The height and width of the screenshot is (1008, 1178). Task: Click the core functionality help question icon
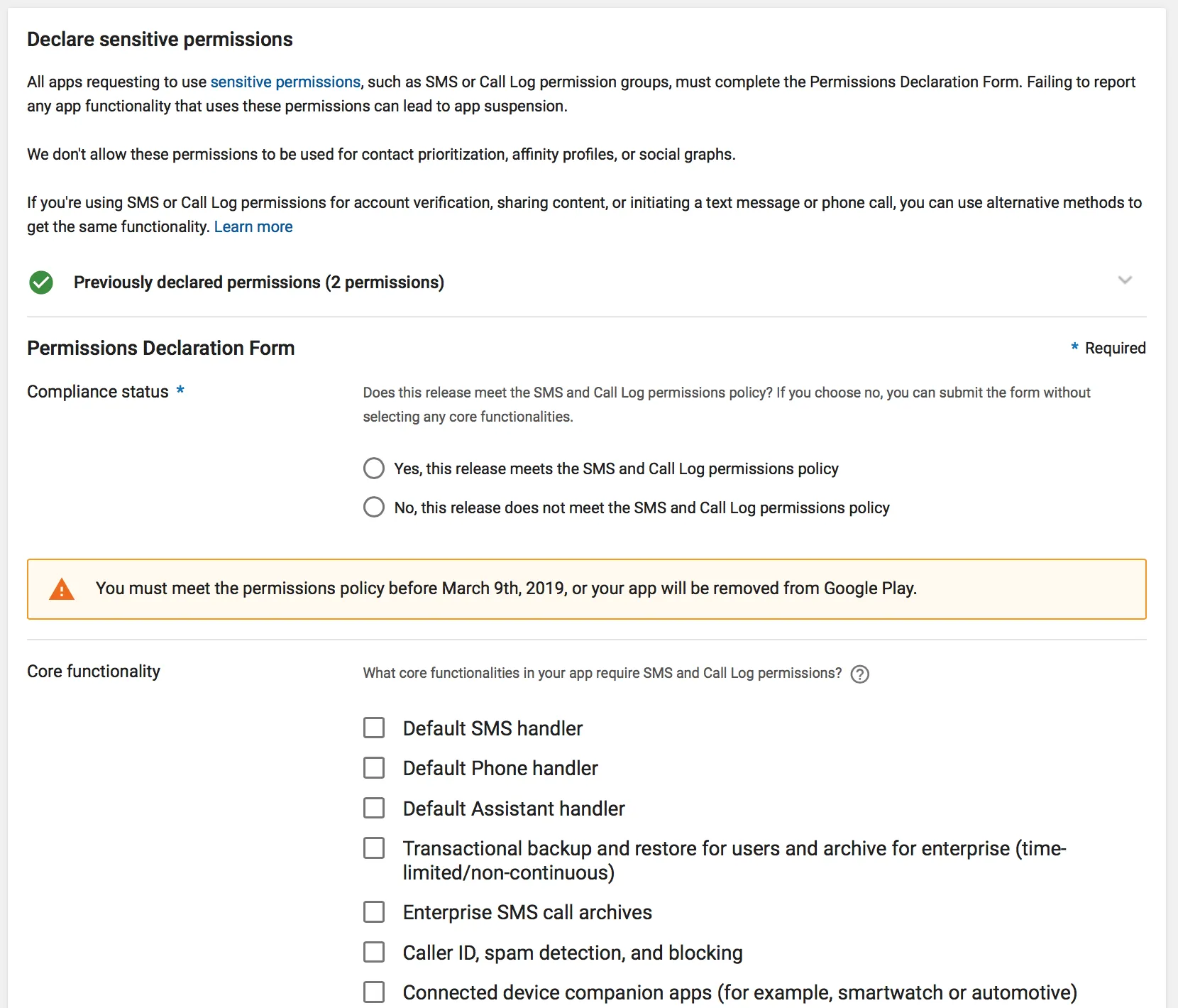tap(859, 674)
